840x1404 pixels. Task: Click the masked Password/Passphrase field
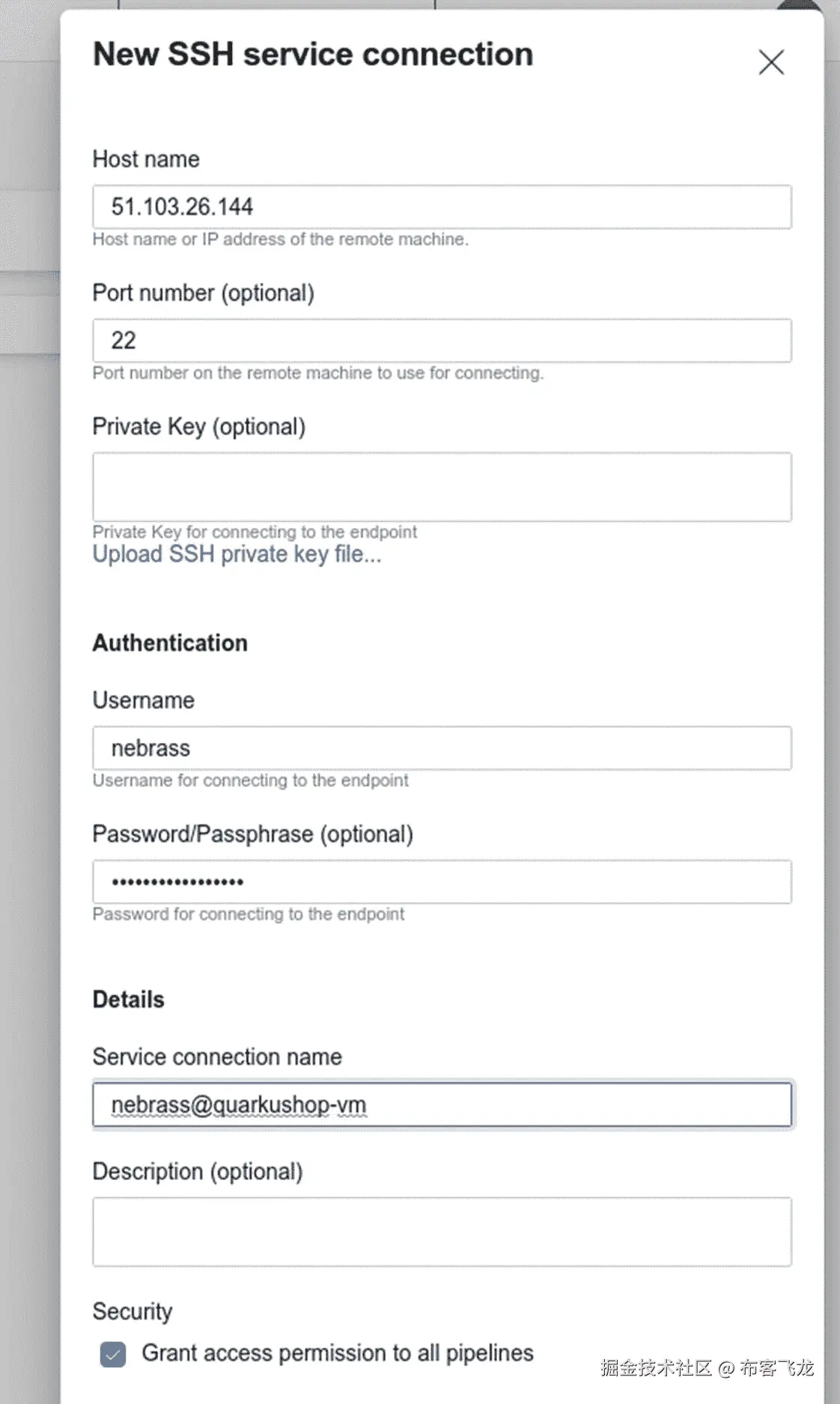coord(442,881)
